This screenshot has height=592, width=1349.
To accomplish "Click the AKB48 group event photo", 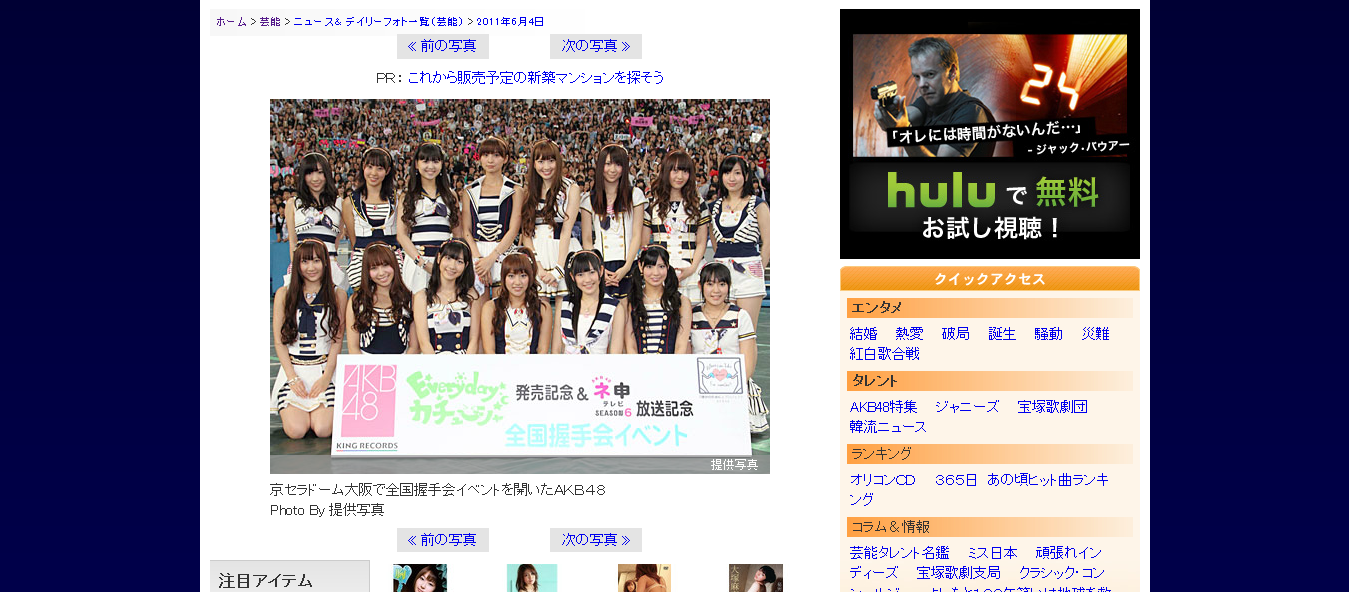I will click(x=520, y=286).
